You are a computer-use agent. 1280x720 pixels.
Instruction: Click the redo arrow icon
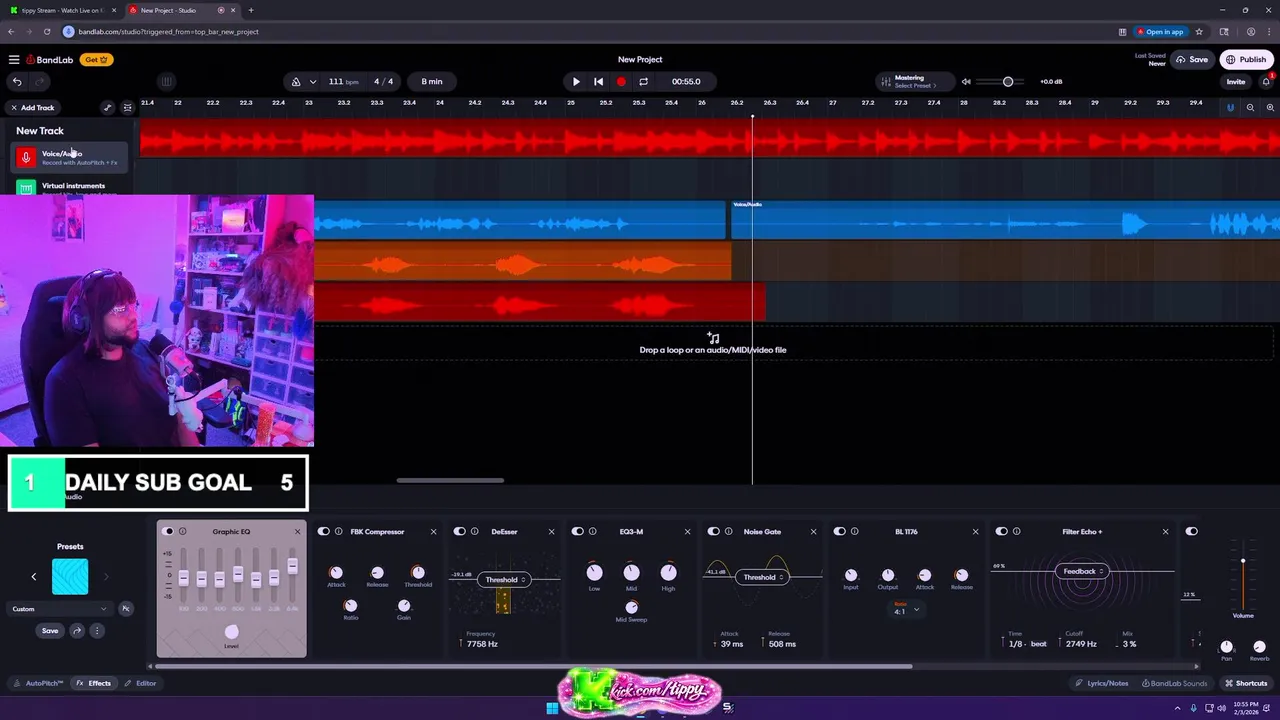click(x=40, y=82)
